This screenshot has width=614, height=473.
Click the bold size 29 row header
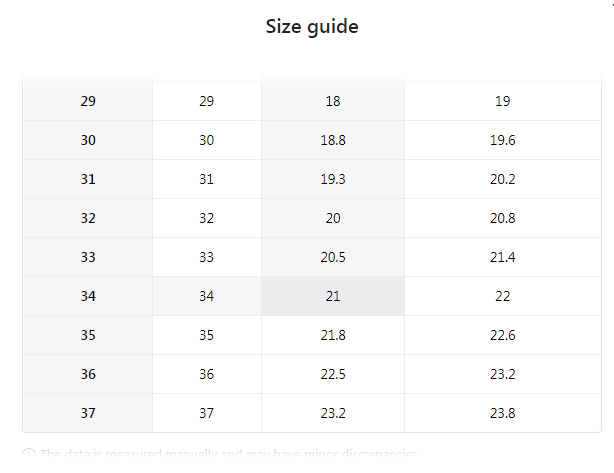tap(88, 101)
